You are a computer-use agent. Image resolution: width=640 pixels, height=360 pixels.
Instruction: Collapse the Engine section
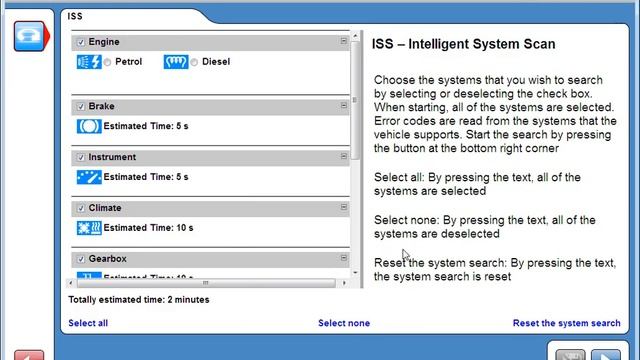pos(343,41)
